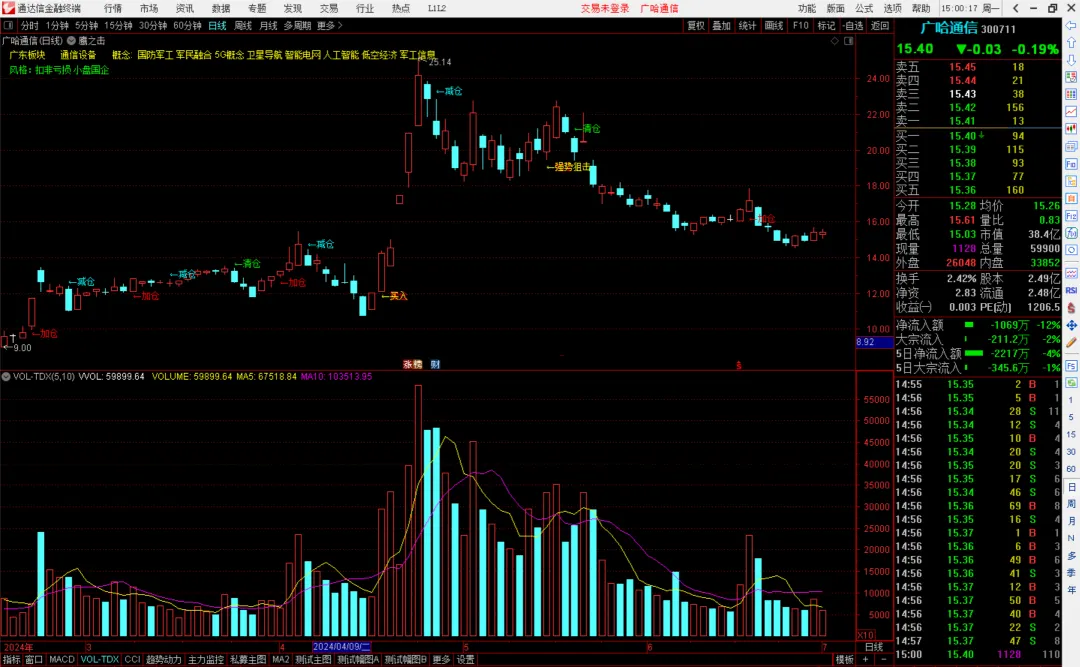
Task: Click the candlestick icon in the sidebar
Action: 1071,129
